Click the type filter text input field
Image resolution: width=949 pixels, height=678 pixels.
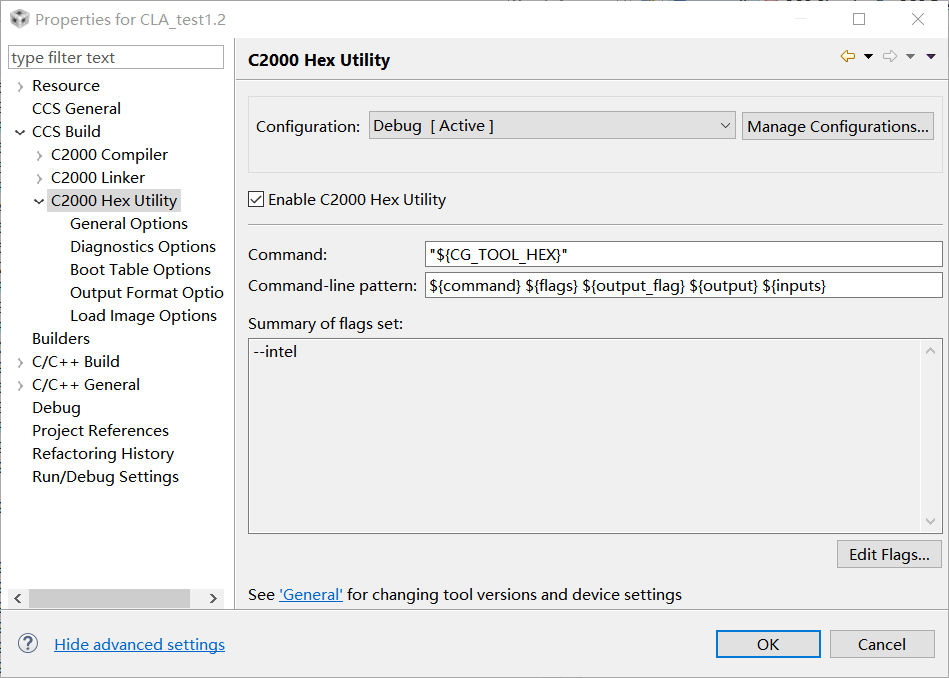coord(116,58)
